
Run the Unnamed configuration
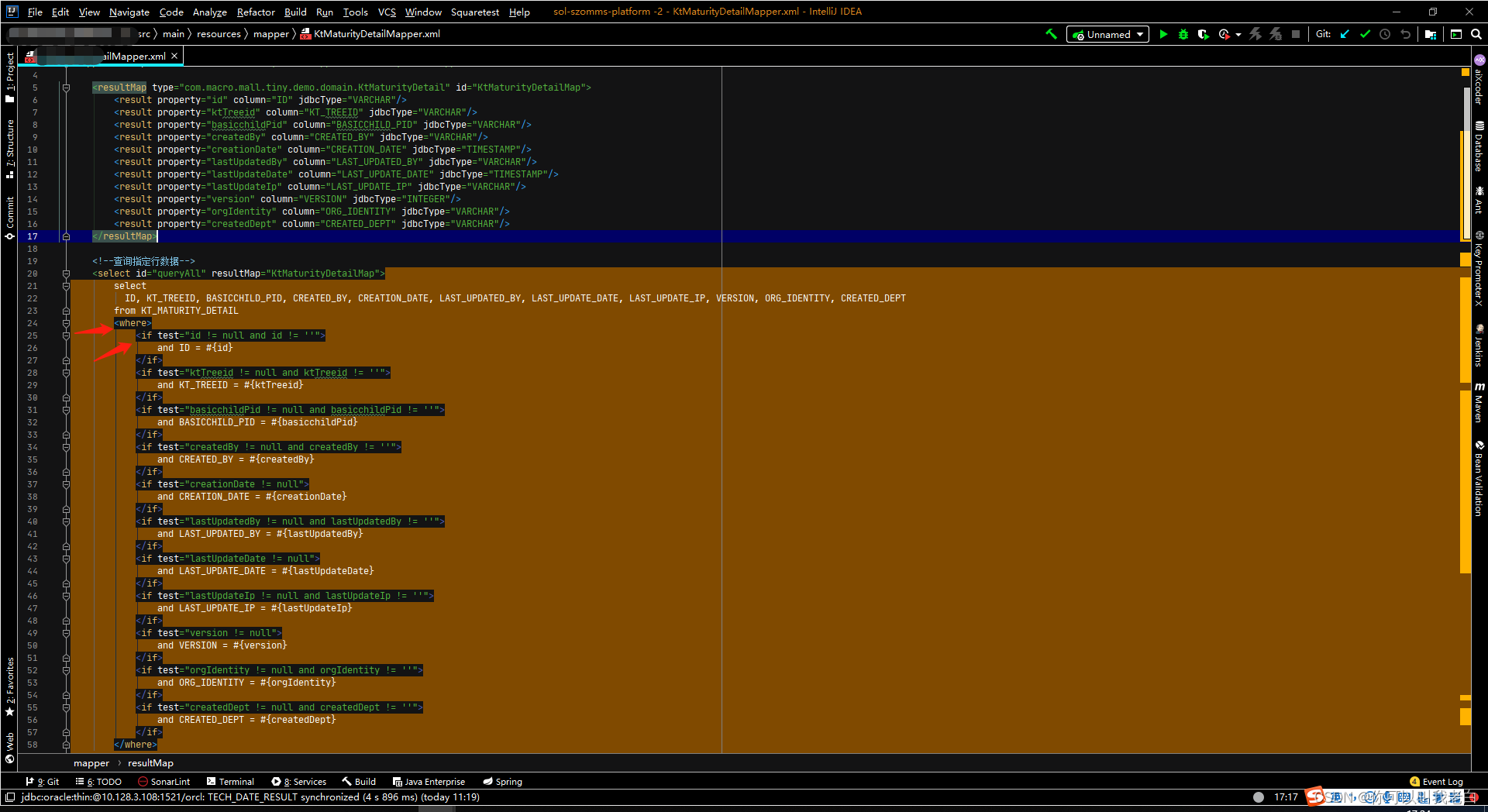tap(1163, 34)
